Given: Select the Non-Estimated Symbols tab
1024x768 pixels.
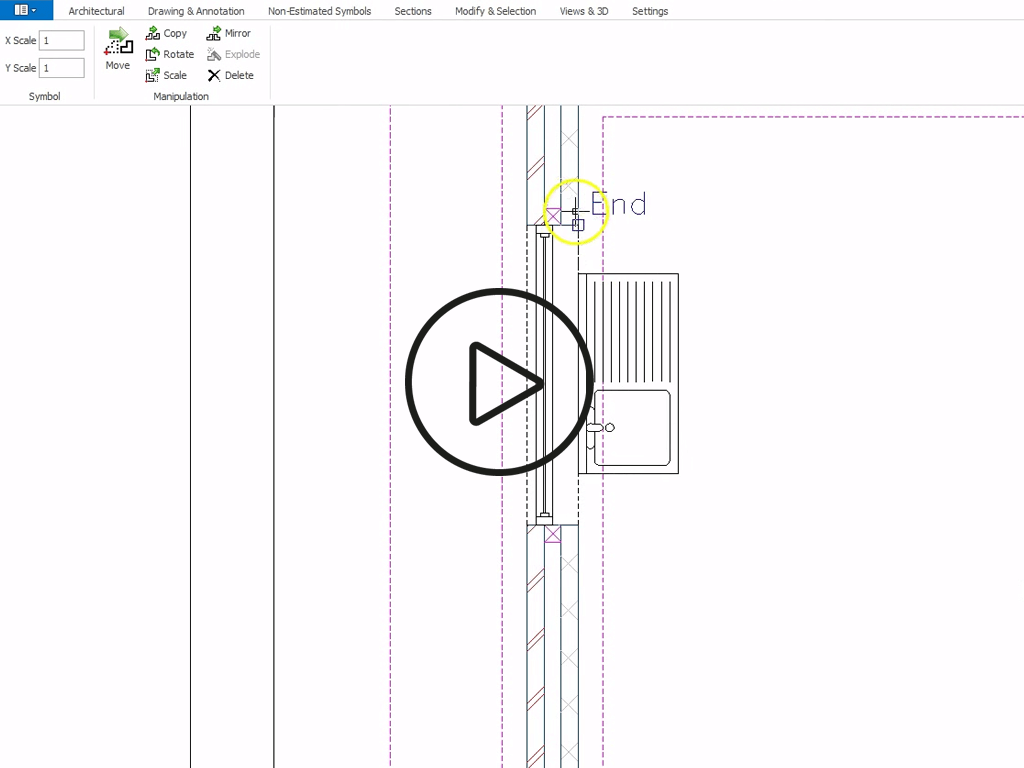Looking at the screenshot, I should click(x=319, y=11).
